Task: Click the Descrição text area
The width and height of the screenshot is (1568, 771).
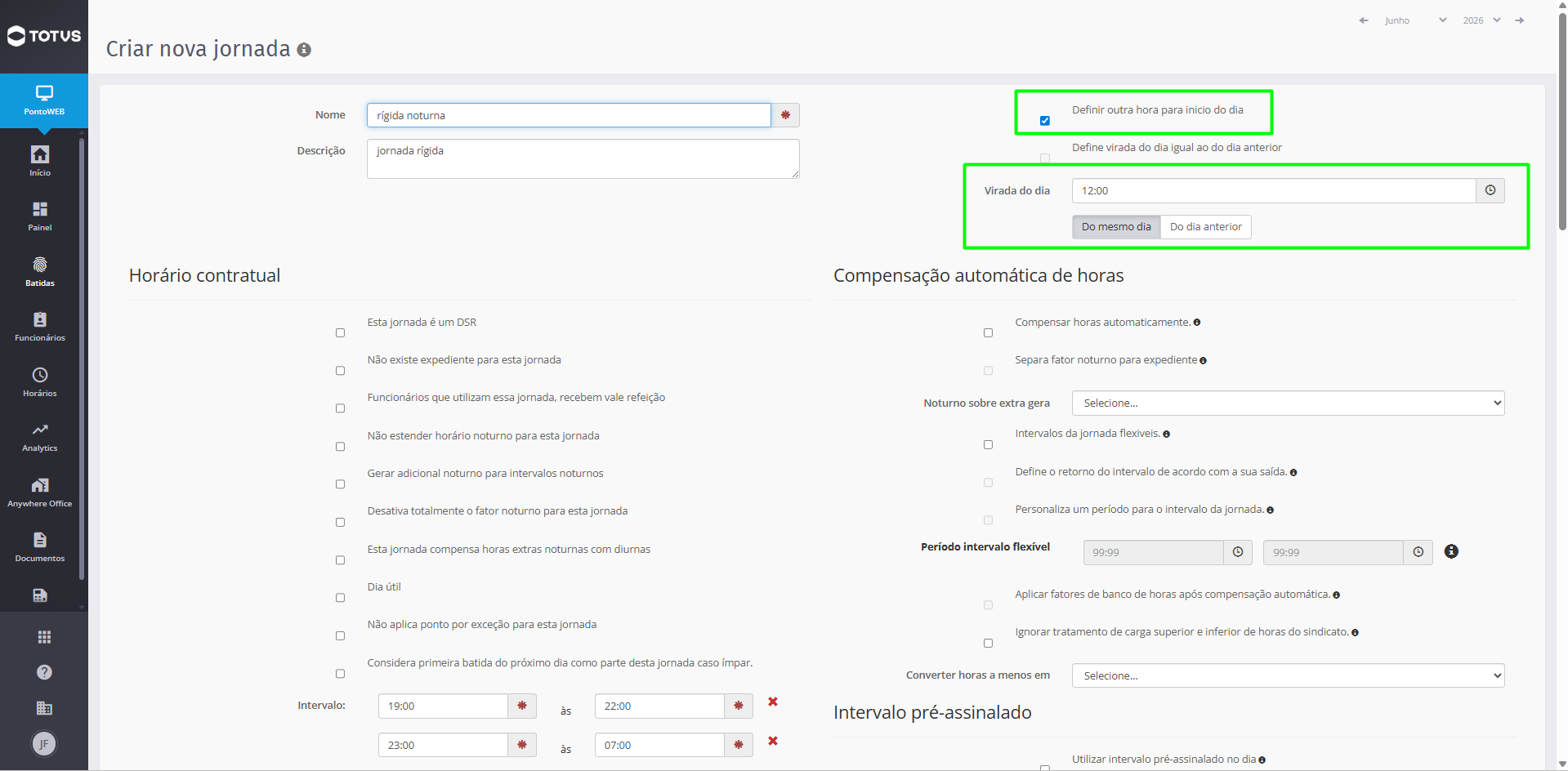Action: pyautogui.click(x=583, y=158)
